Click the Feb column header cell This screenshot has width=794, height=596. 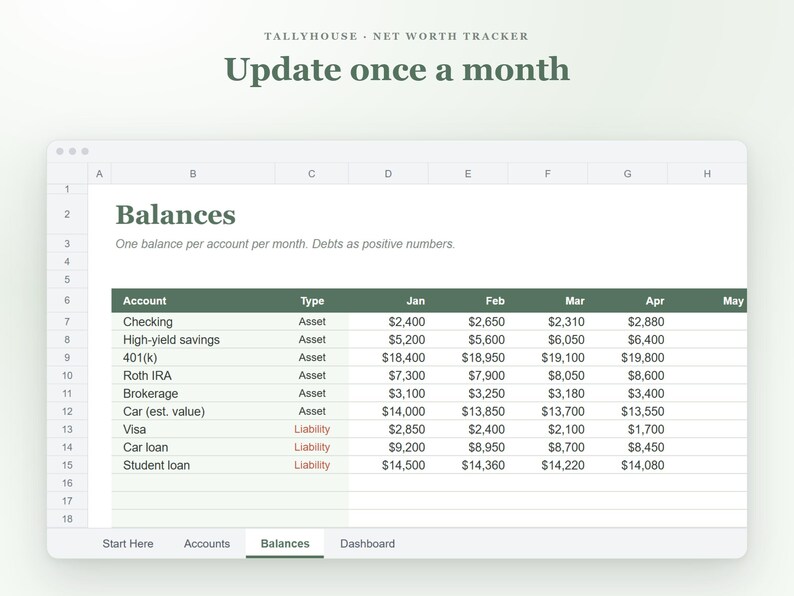click(468, 301)
